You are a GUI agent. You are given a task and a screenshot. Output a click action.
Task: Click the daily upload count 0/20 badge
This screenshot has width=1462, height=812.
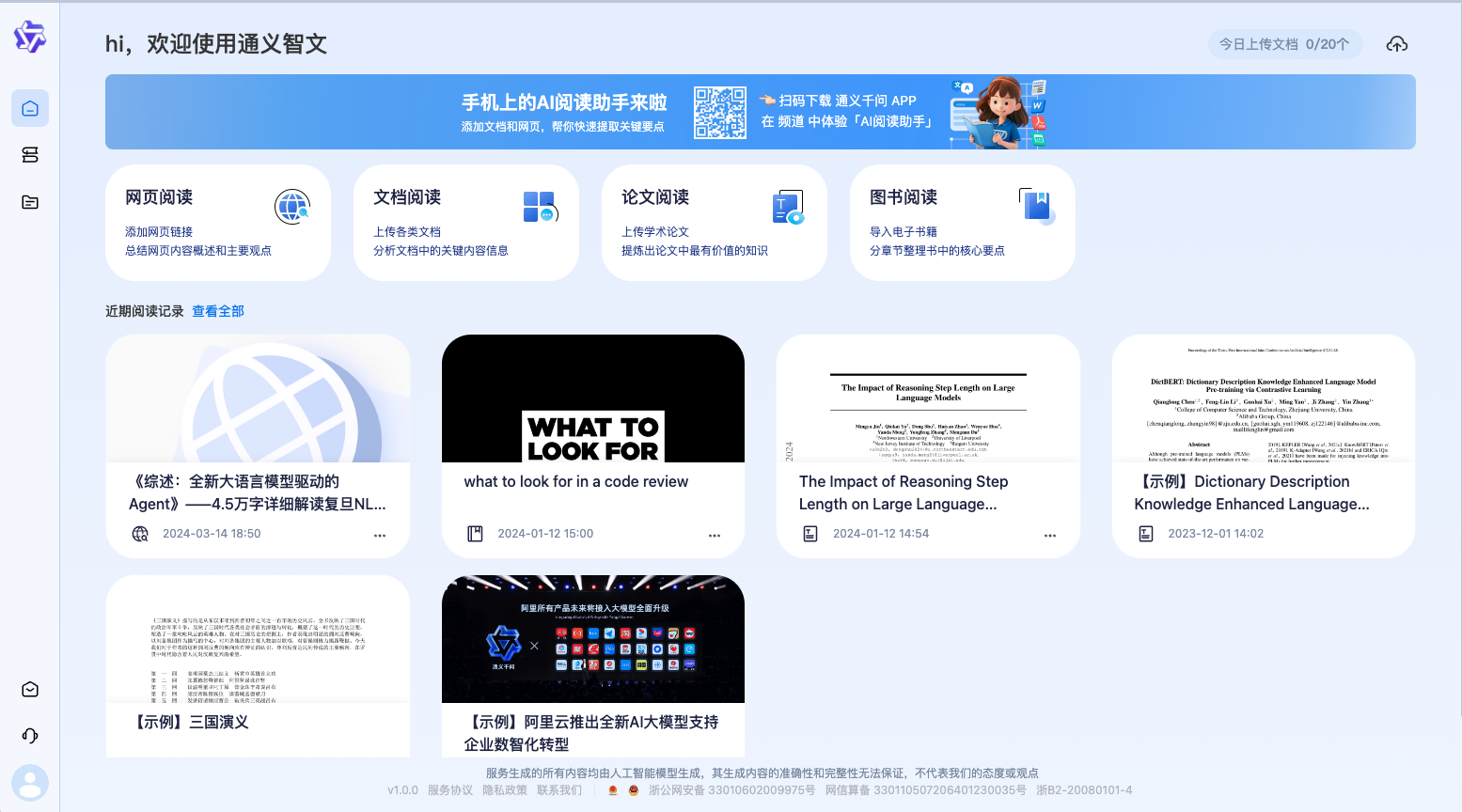click(1284, 44)
